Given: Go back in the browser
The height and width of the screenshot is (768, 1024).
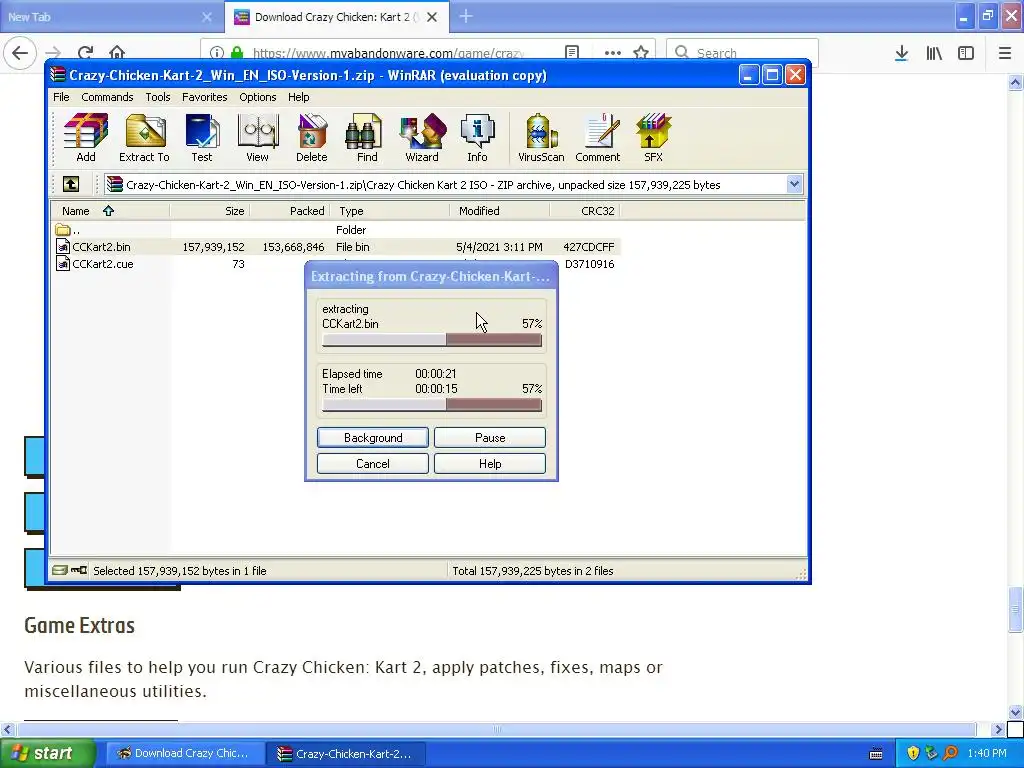Looking at the screenshot, I should [x=20, y=53].
